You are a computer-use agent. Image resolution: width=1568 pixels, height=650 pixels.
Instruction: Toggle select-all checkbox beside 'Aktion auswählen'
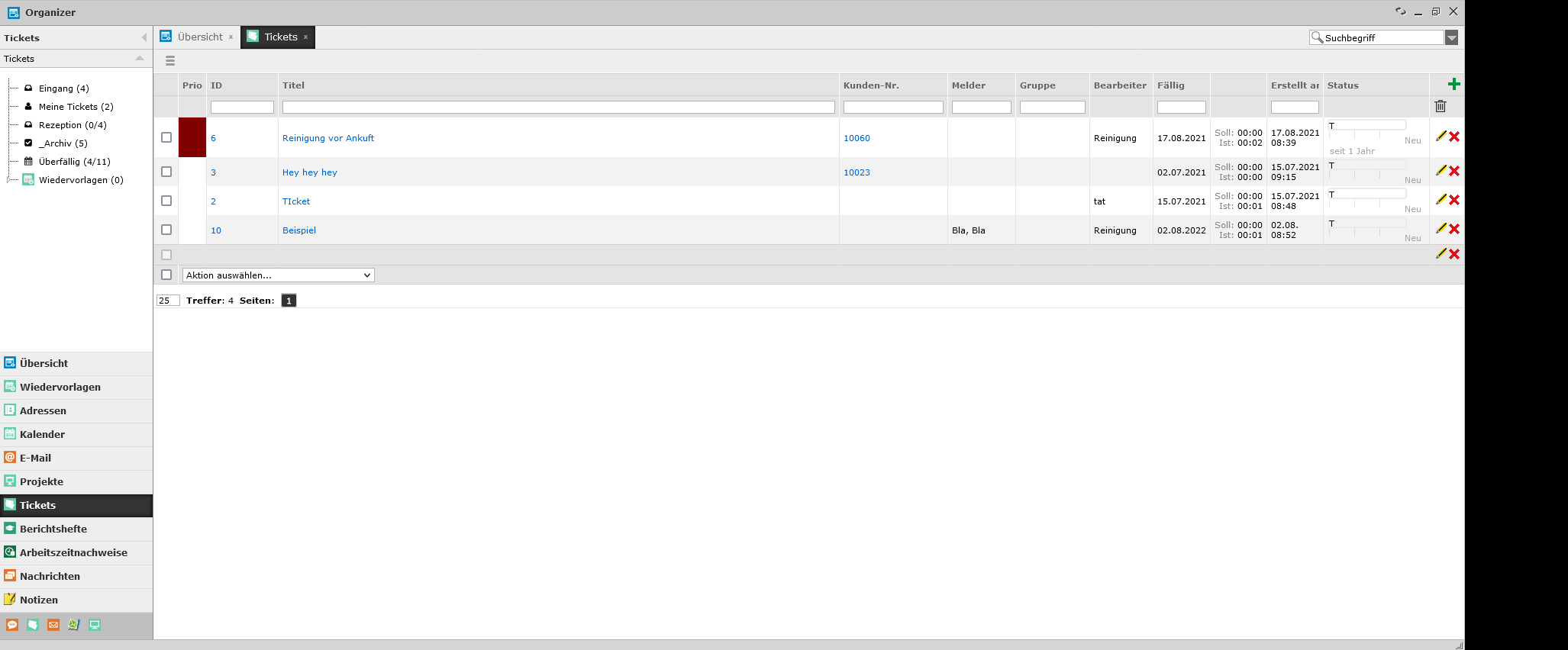point(166,275)
